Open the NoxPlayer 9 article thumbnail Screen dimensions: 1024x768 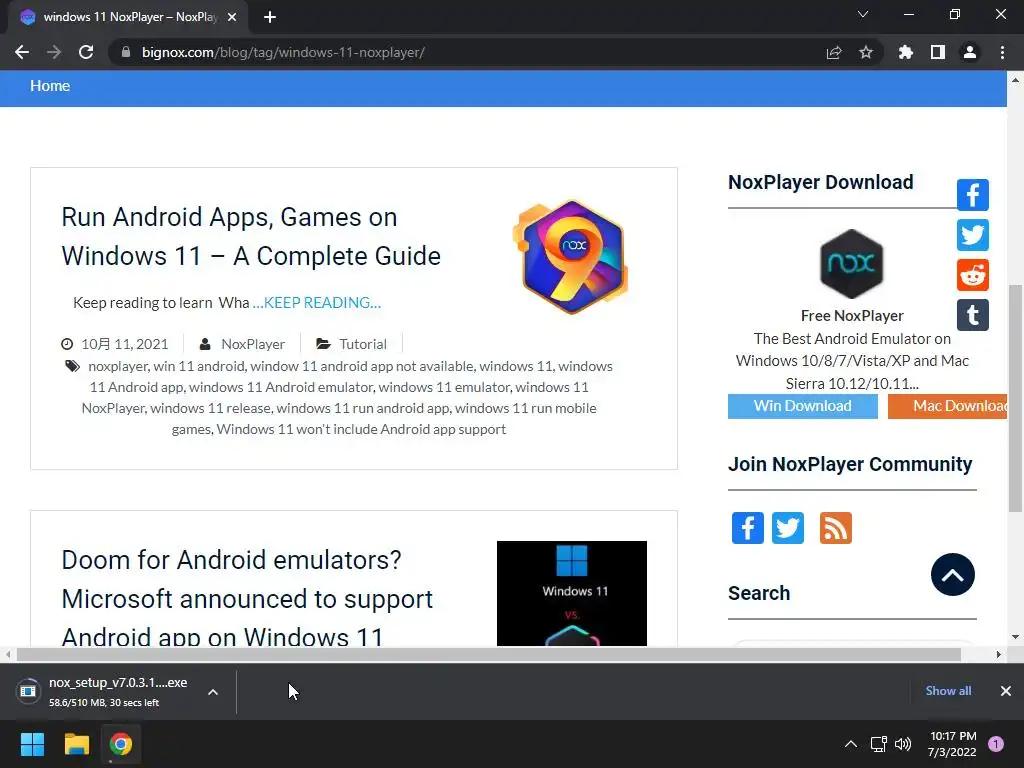(x=571, y=257)
